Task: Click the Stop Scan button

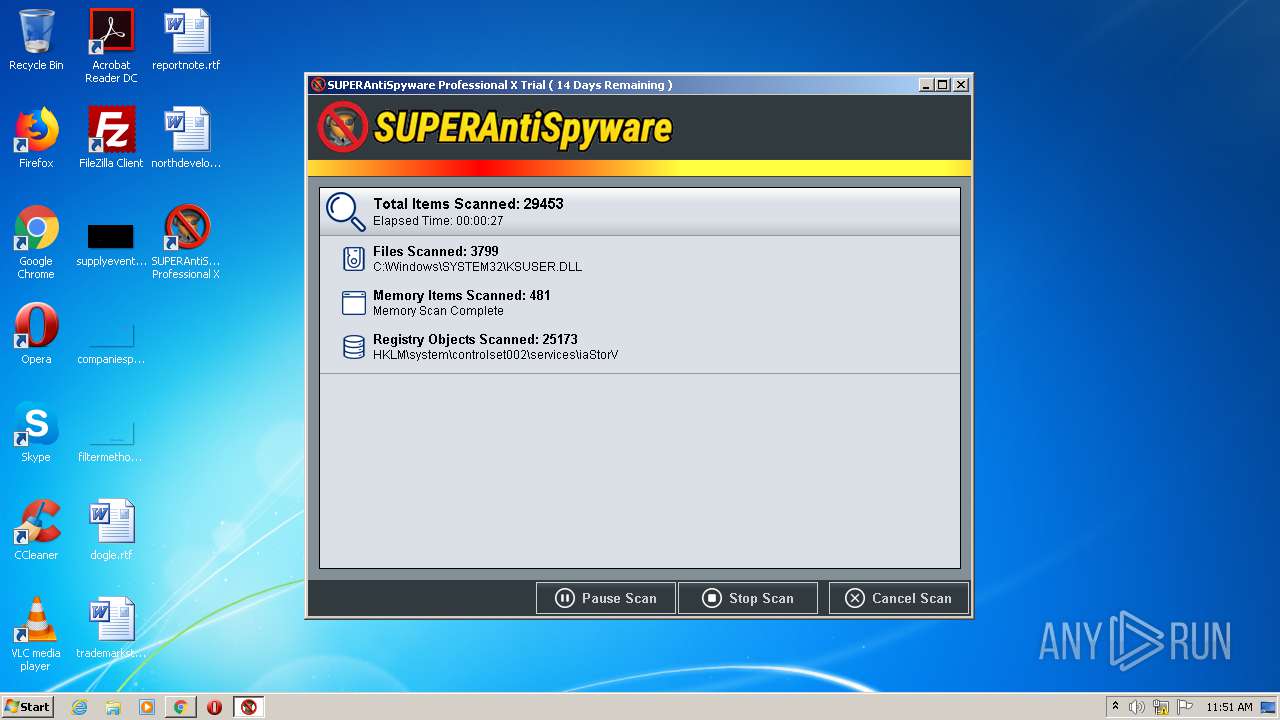Action: click(x=748, y=598)
